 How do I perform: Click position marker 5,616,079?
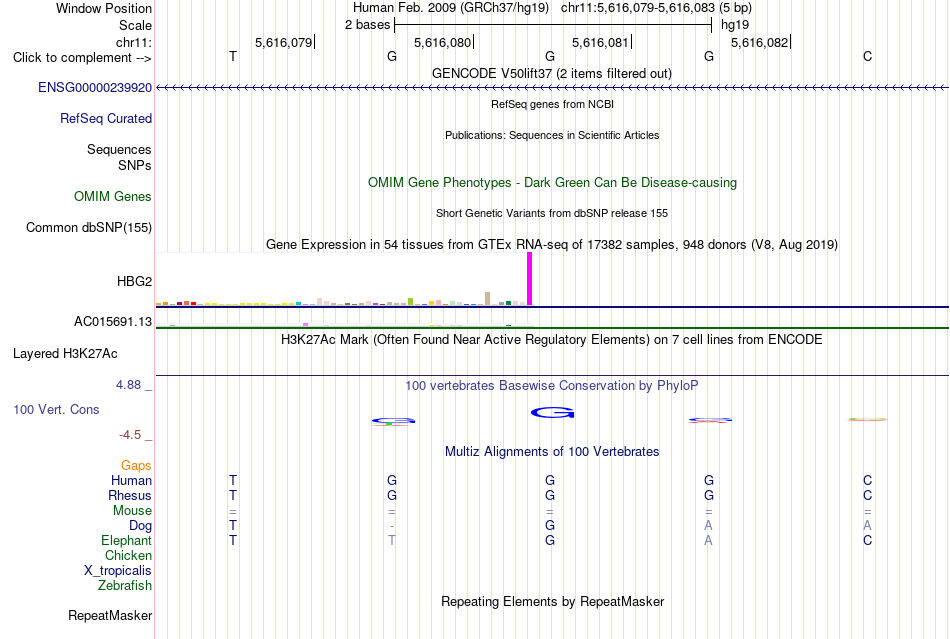coord(284,42)
